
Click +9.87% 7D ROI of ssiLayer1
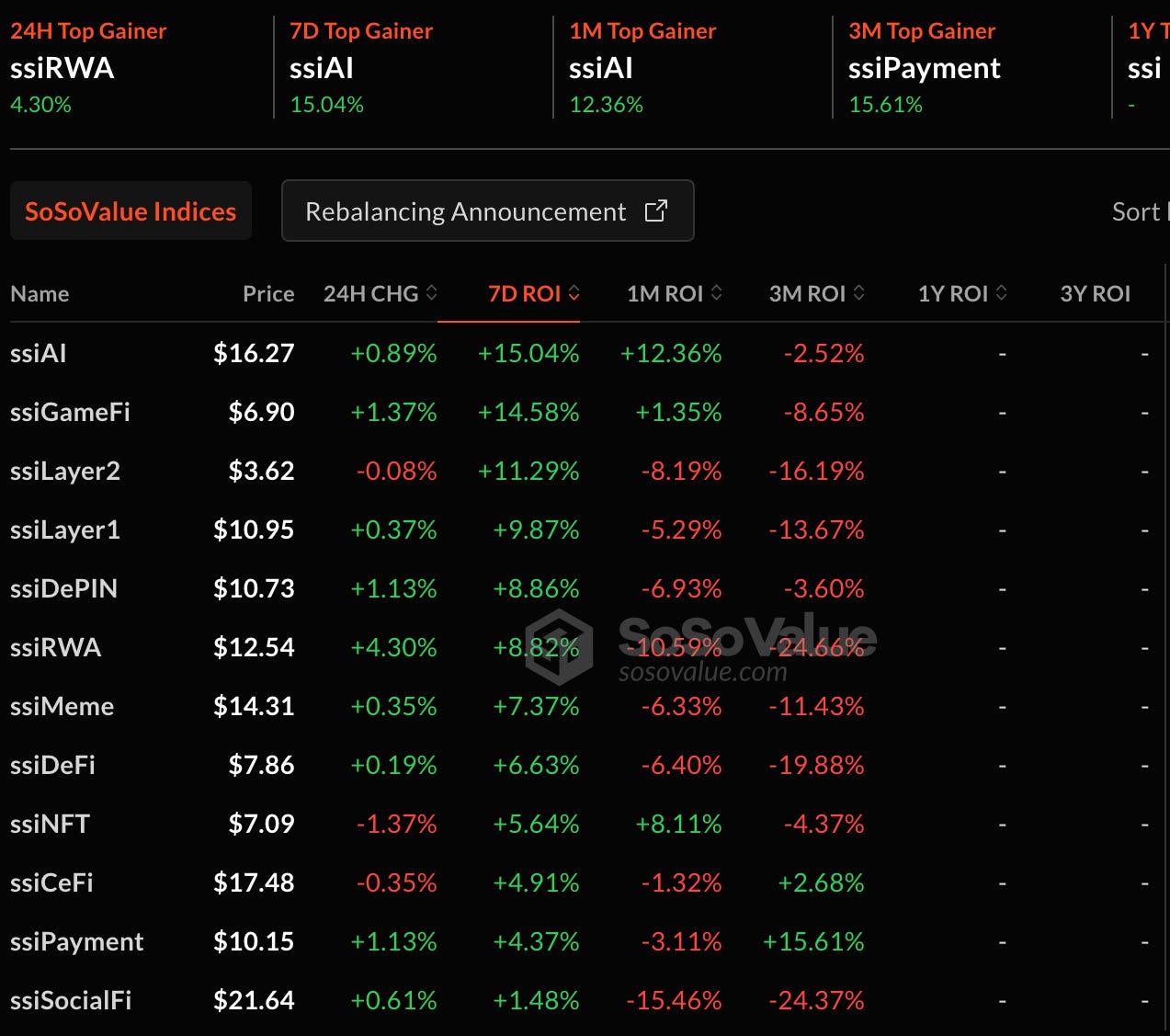click(536, 529)
